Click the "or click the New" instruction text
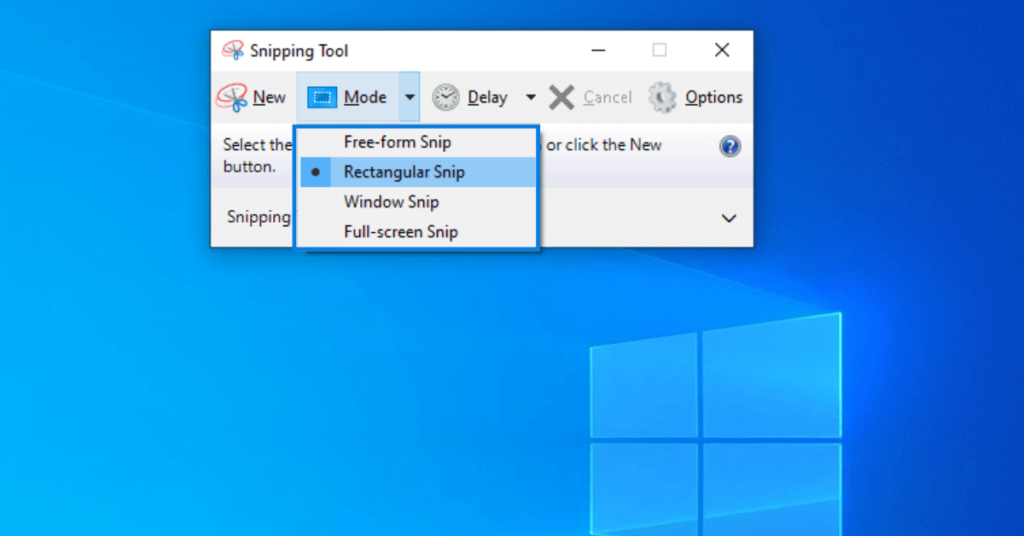The width and height of the screenshot is (1024, 536). point(604,145)
